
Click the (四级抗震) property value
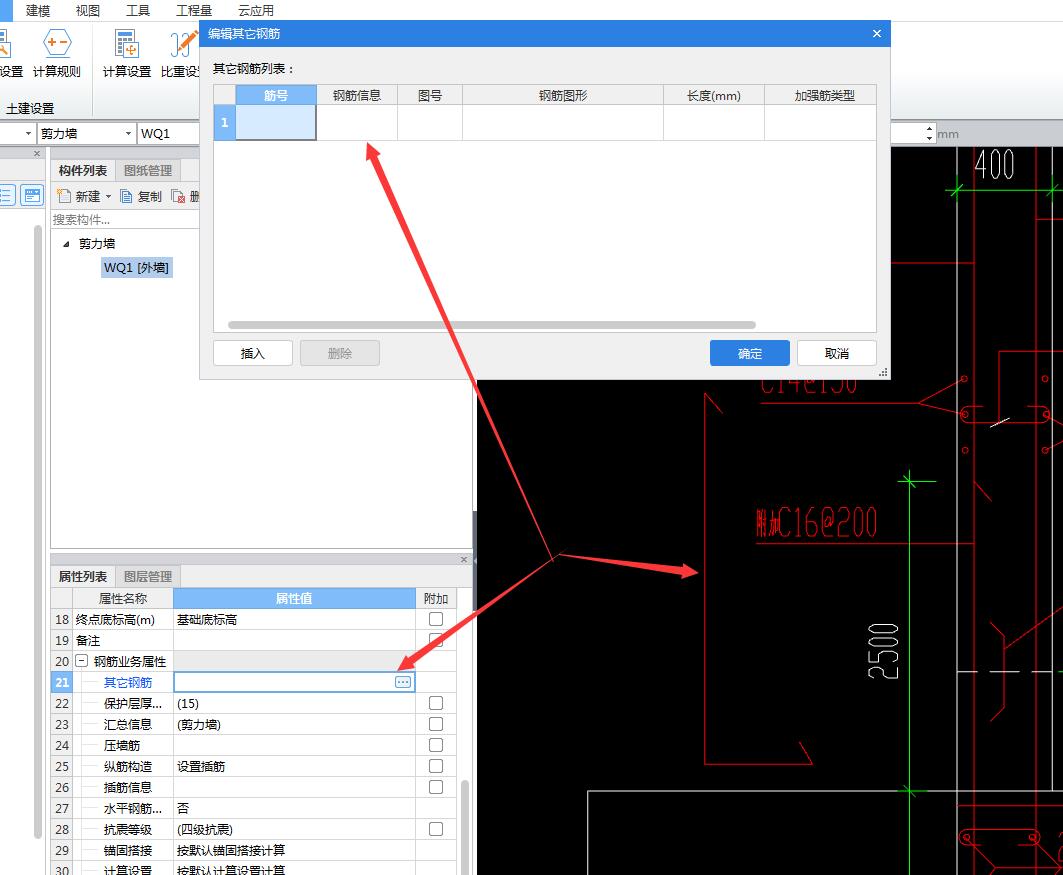(x=205, y=829)
